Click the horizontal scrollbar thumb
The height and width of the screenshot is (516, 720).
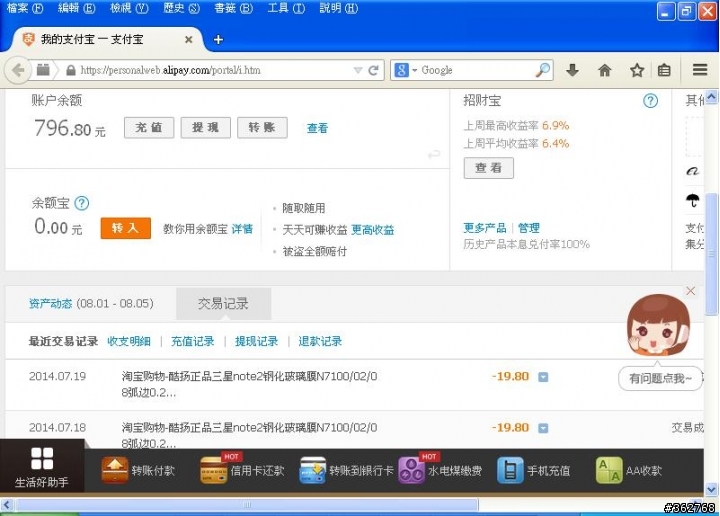click(x=247, y=505)
